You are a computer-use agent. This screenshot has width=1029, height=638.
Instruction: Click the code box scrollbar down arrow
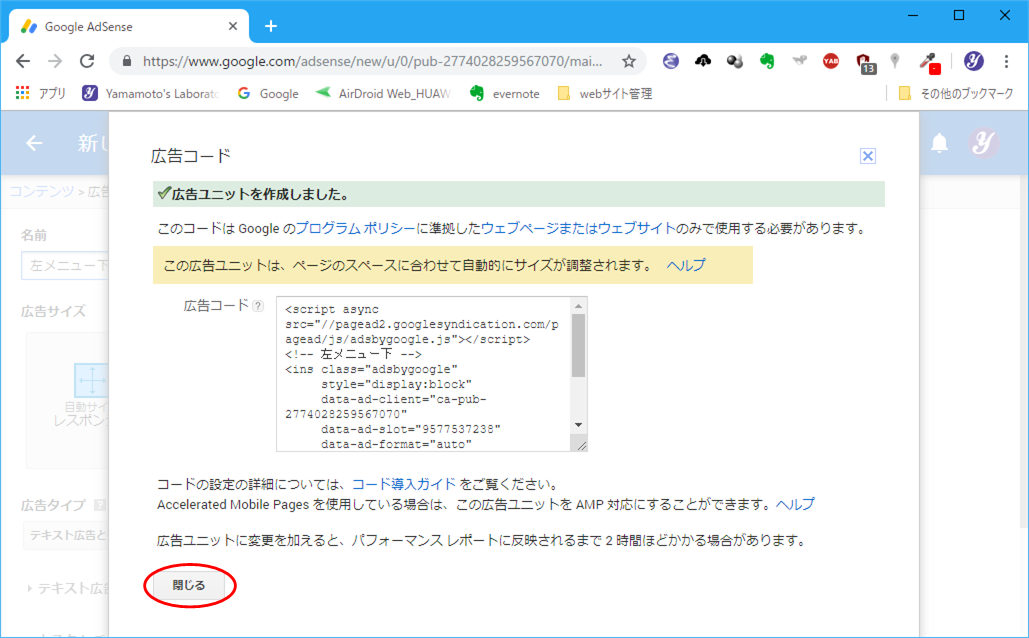point(578,425)
